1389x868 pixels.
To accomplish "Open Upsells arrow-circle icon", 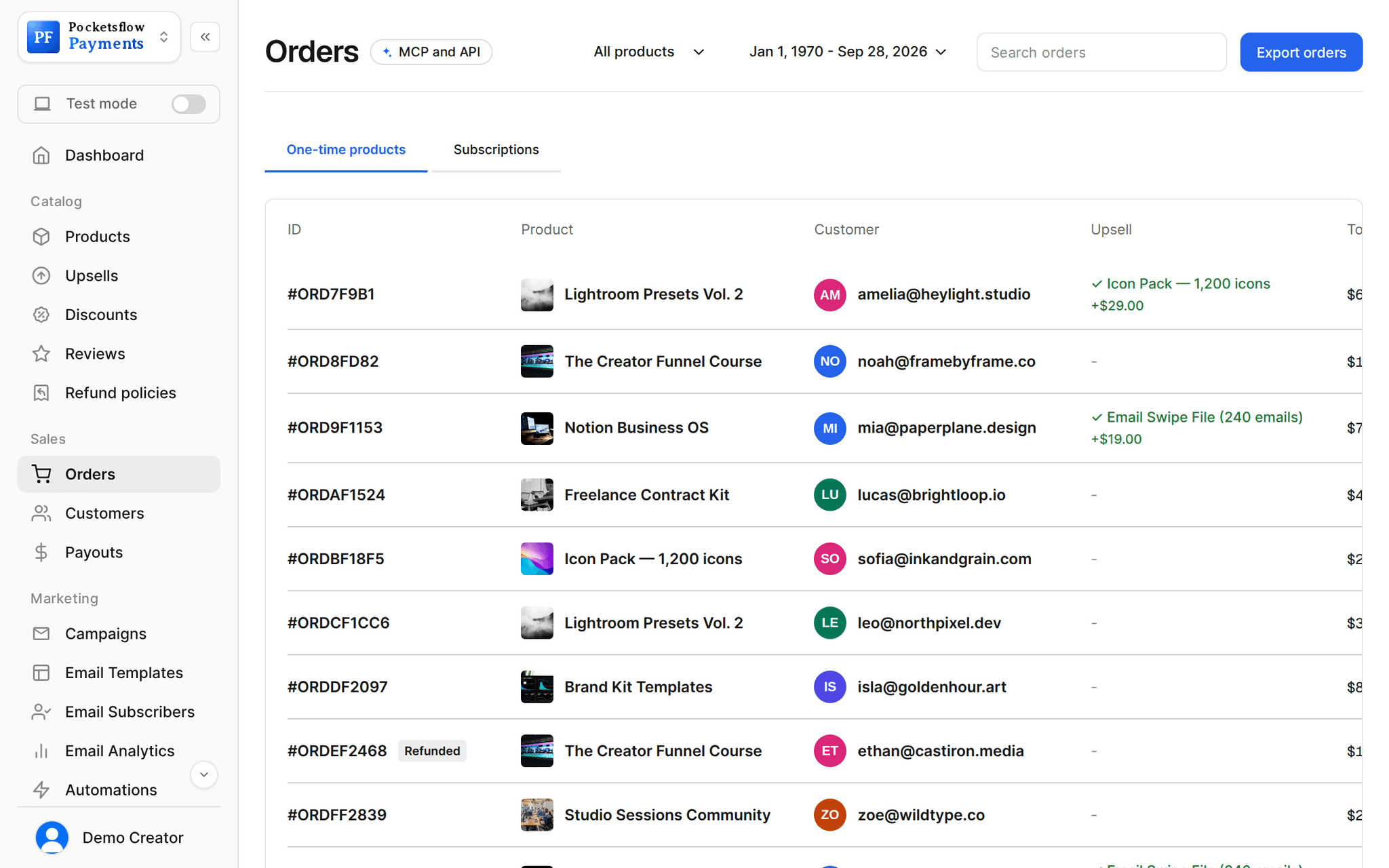I will pyautogui.click(x=41, y=275).
